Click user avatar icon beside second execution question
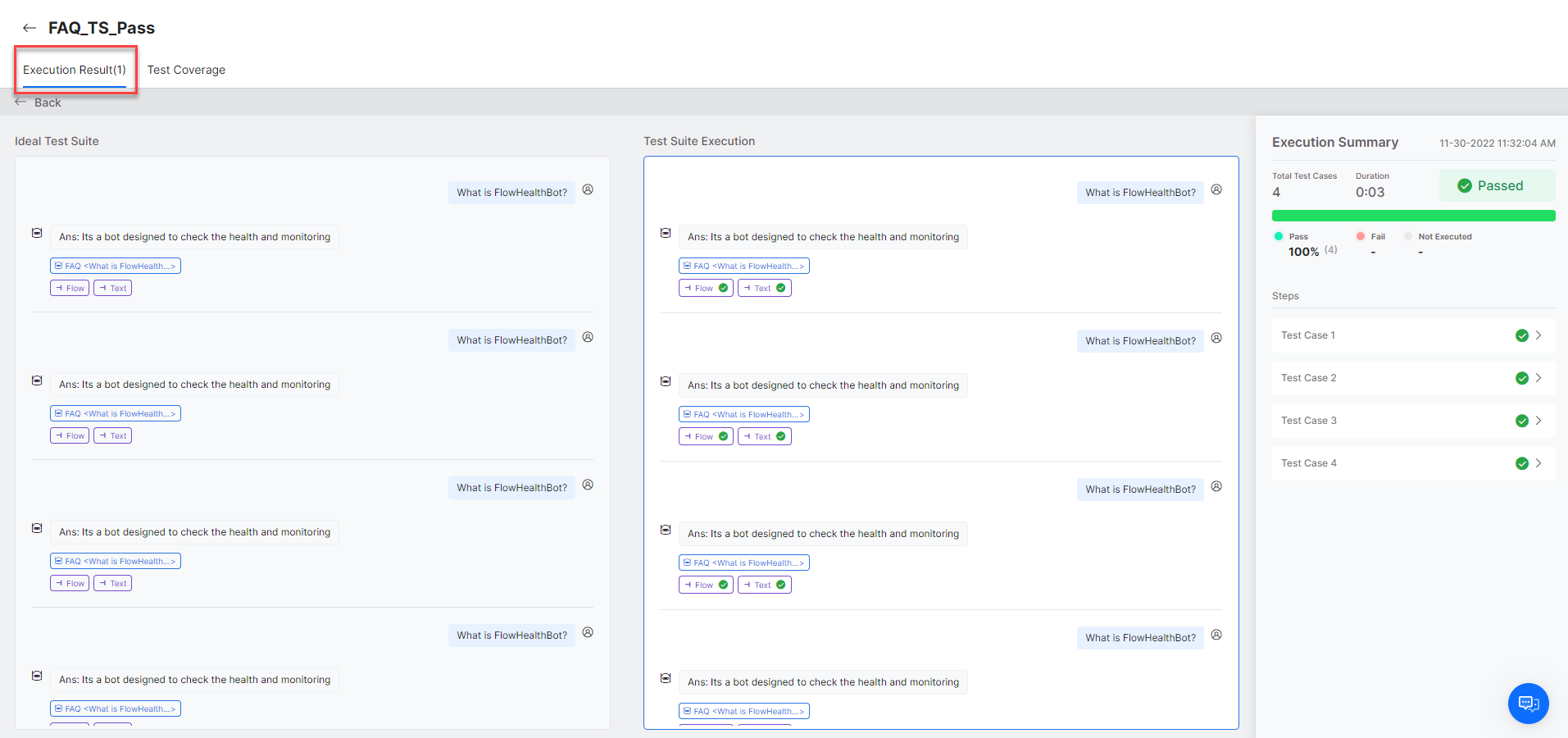This screenshot has width=1568, height=738. tap(1216, 339)
